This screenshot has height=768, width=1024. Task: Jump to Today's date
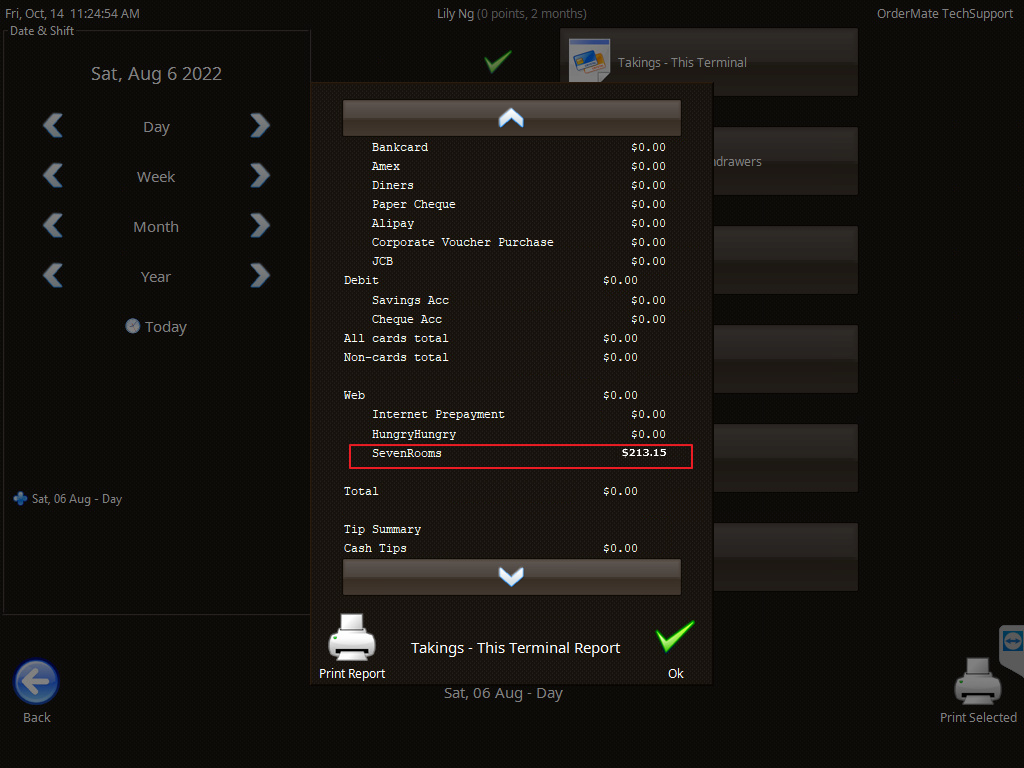[156, 327]
